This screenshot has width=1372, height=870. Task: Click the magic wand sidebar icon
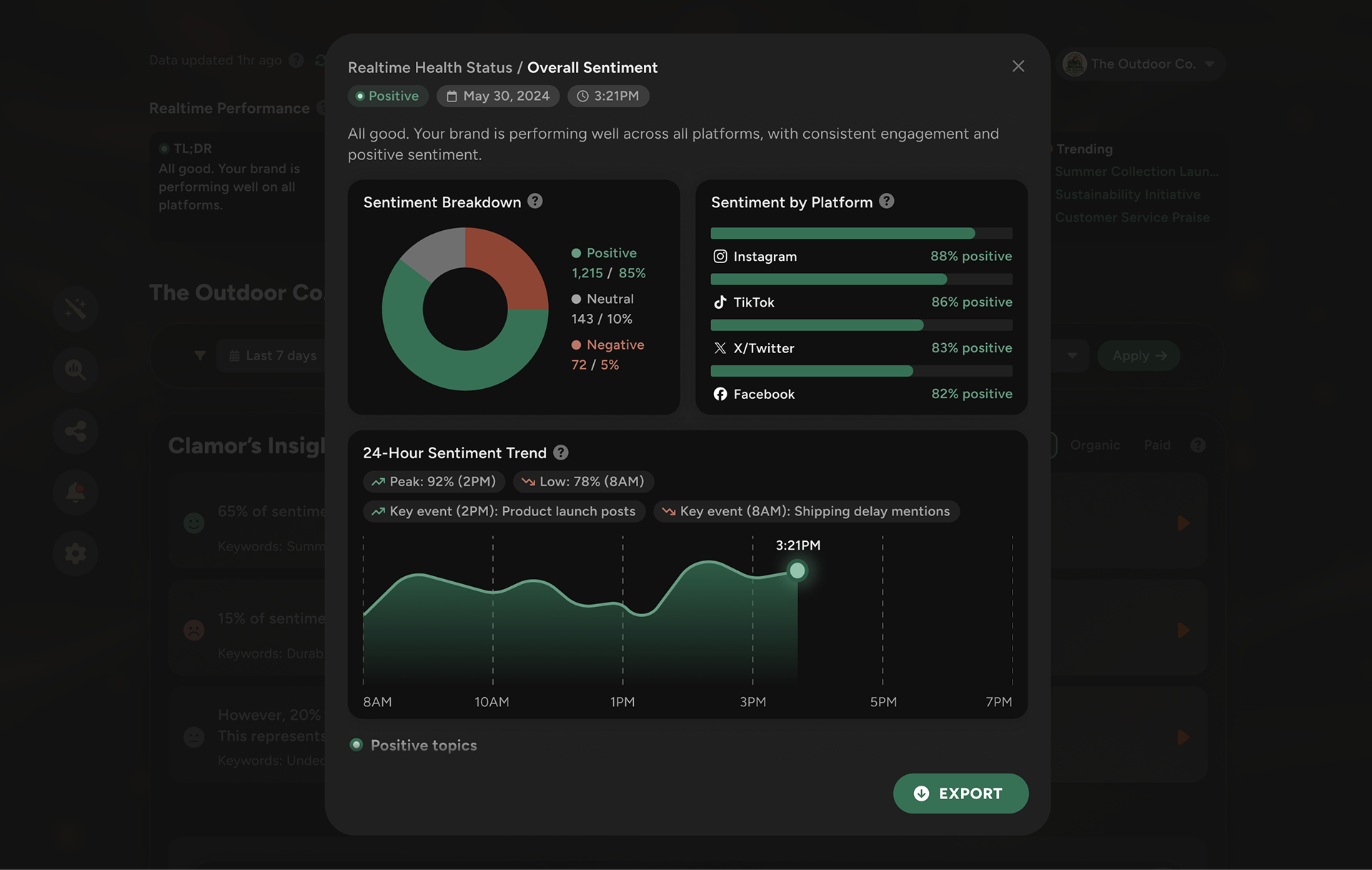tap(75, 309)
